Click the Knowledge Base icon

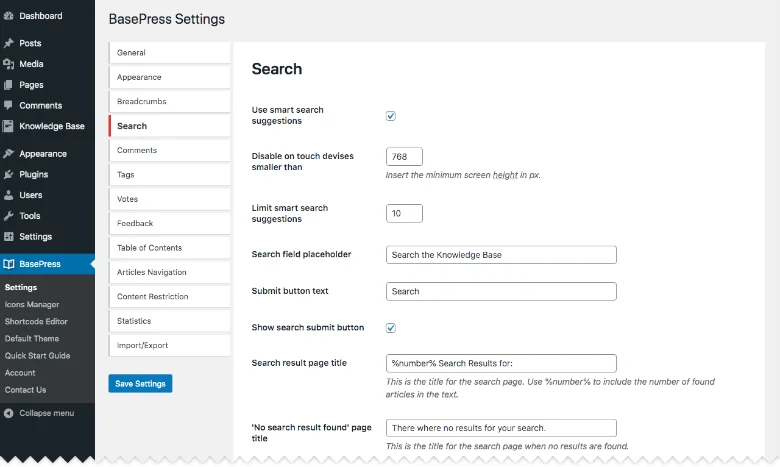pyautogui.click(x=8, y=126)
